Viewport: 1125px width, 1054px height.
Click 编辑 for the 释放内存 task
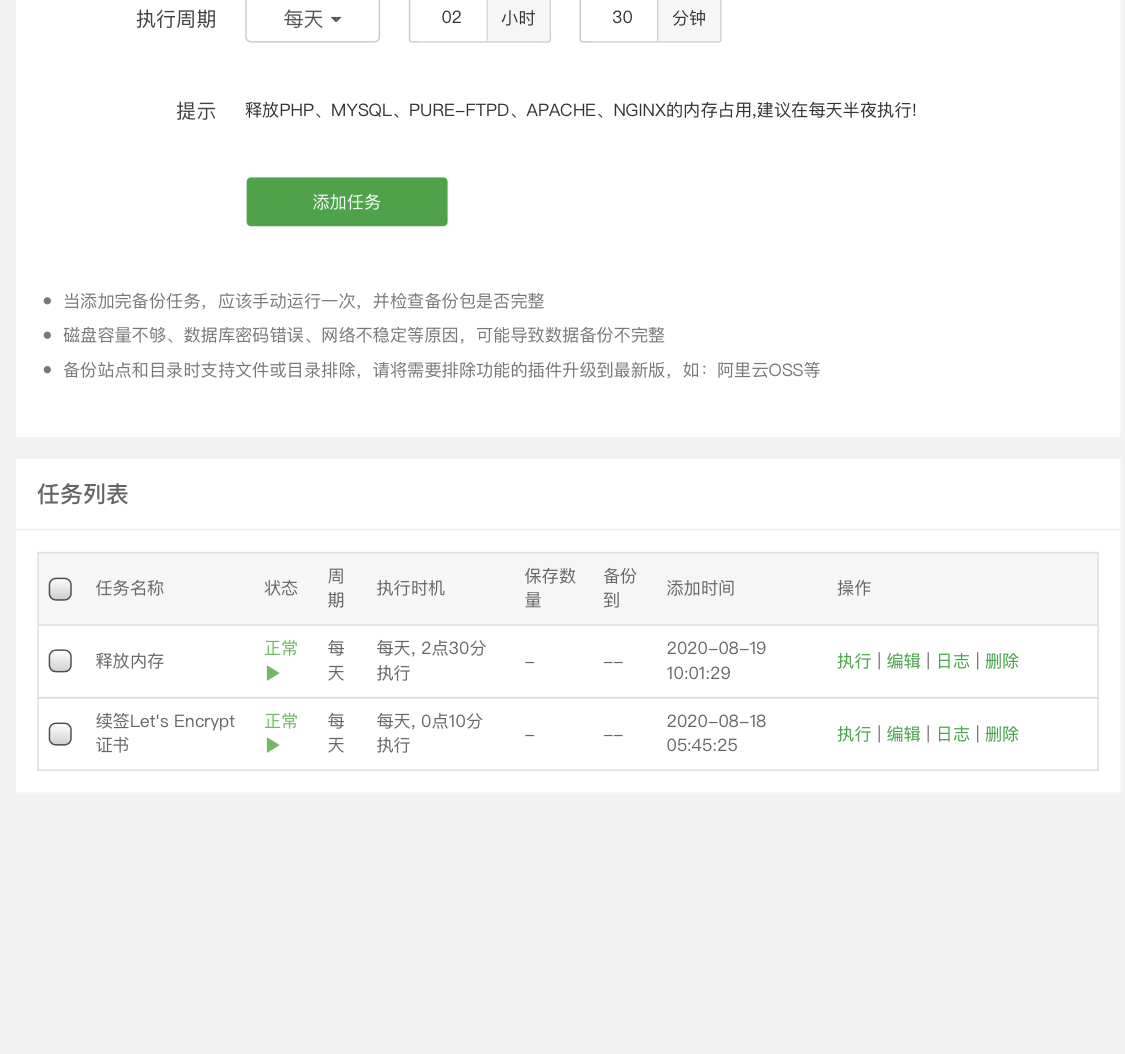tap(903, 661)
